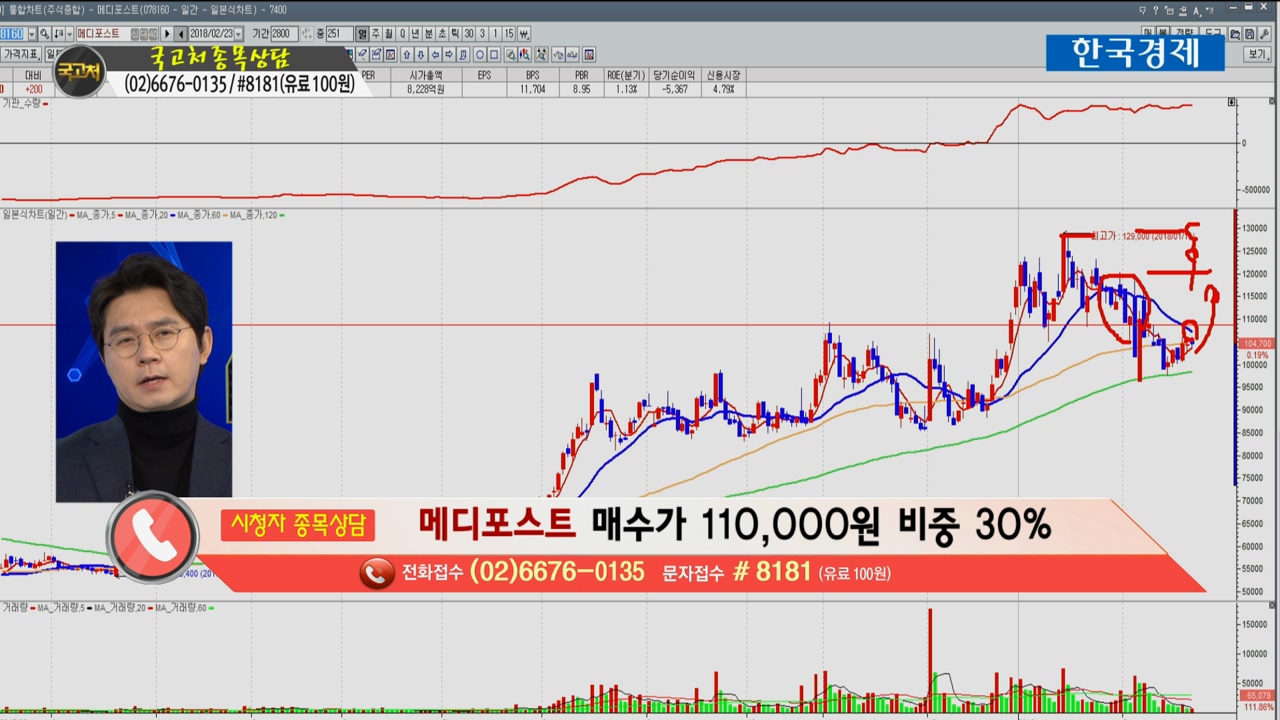Click the open folder icon at top right
This screenshot has height=720, width=1280.
(1235, 34)
